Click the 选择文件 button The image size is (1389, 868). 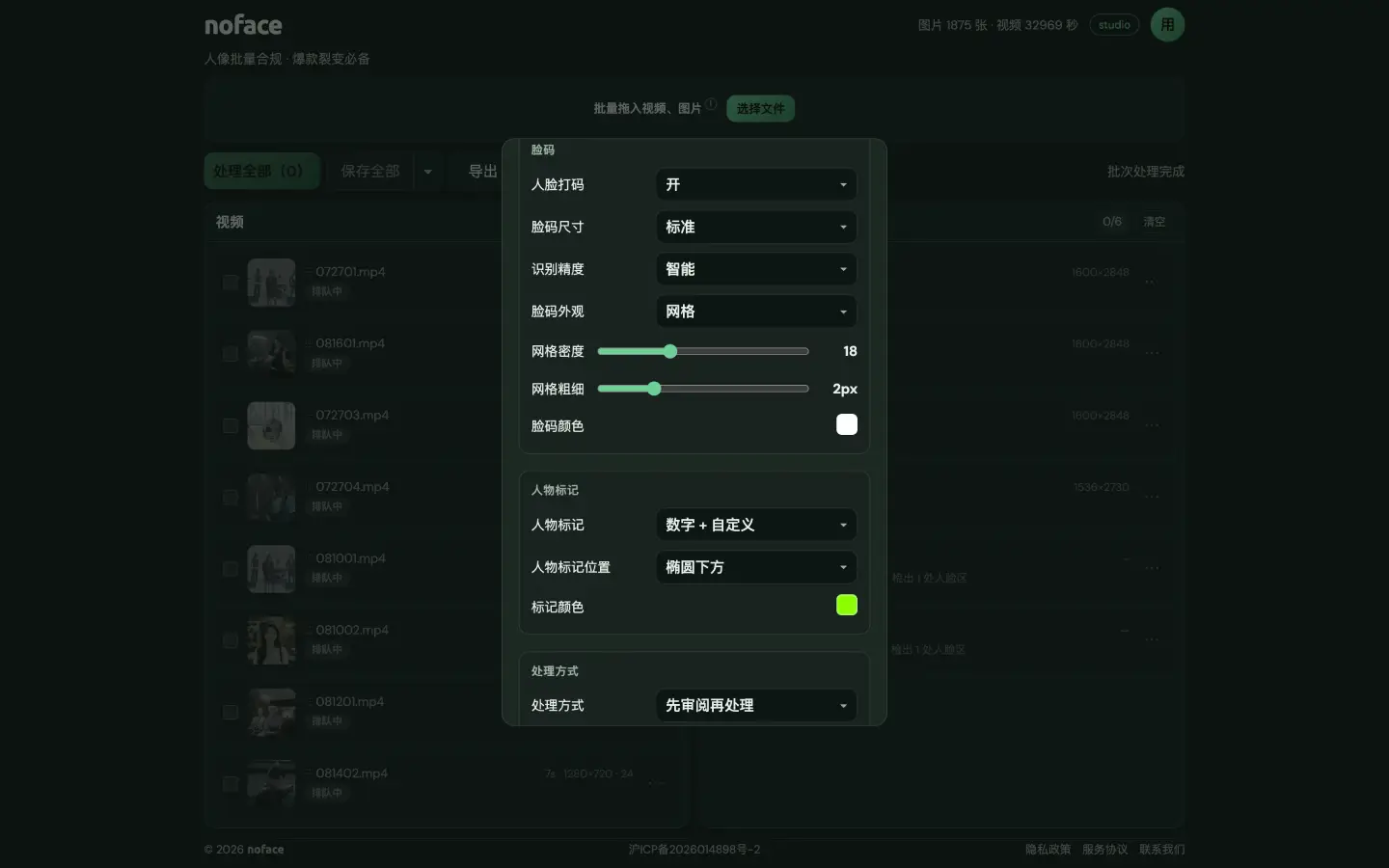click(x=760, y=108)
